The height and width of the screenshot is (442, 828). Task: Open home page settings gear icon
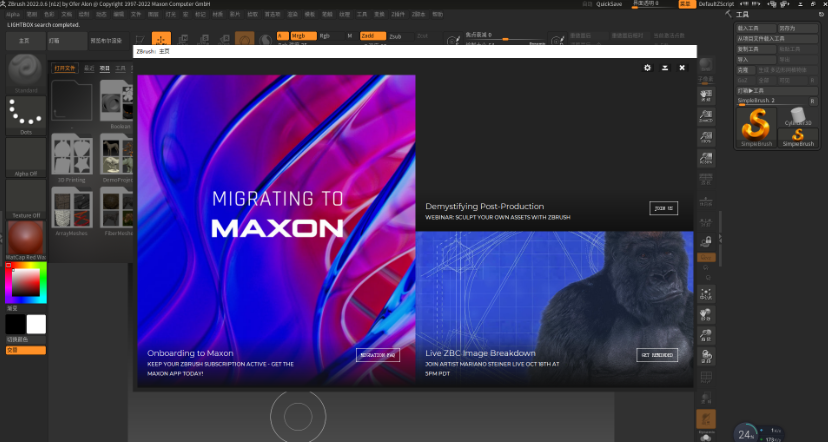pyautogui.click(x=647, y=68)
